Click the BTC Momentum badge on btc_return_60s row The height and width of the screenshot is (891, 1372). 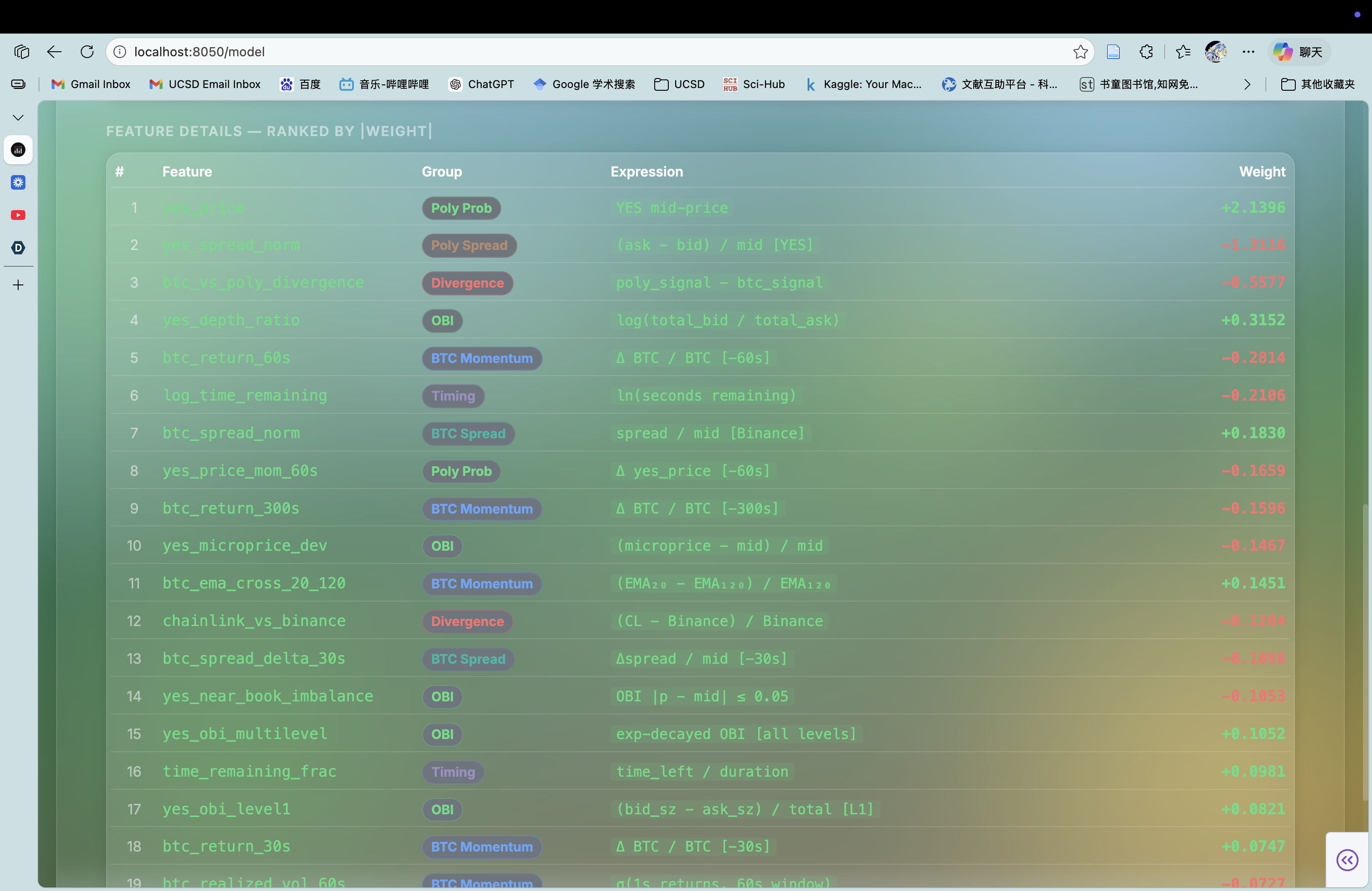point(482,358)
